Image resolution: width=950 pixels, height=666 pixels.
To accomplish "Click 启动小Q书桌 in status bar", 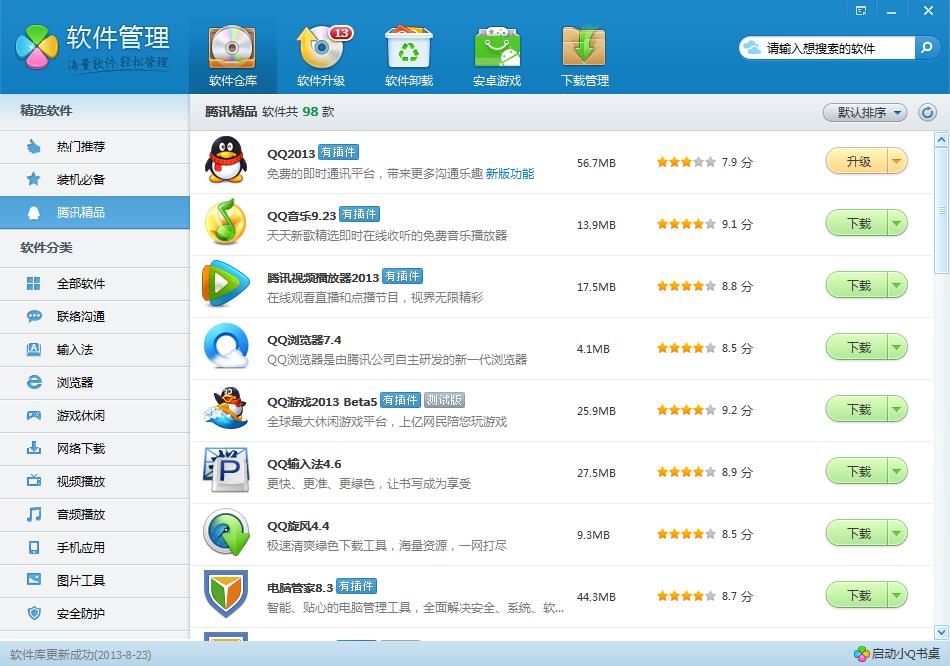I will pyautogui.click(x=897, y=654).
